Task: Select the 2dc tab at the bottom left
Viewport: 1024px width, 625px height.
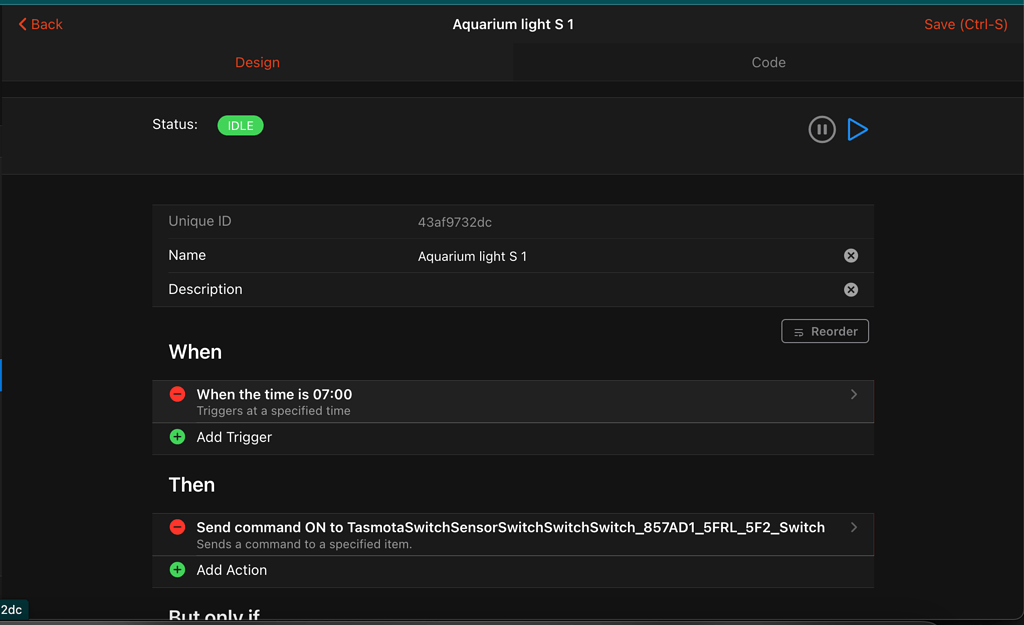Action: point(11,609)
